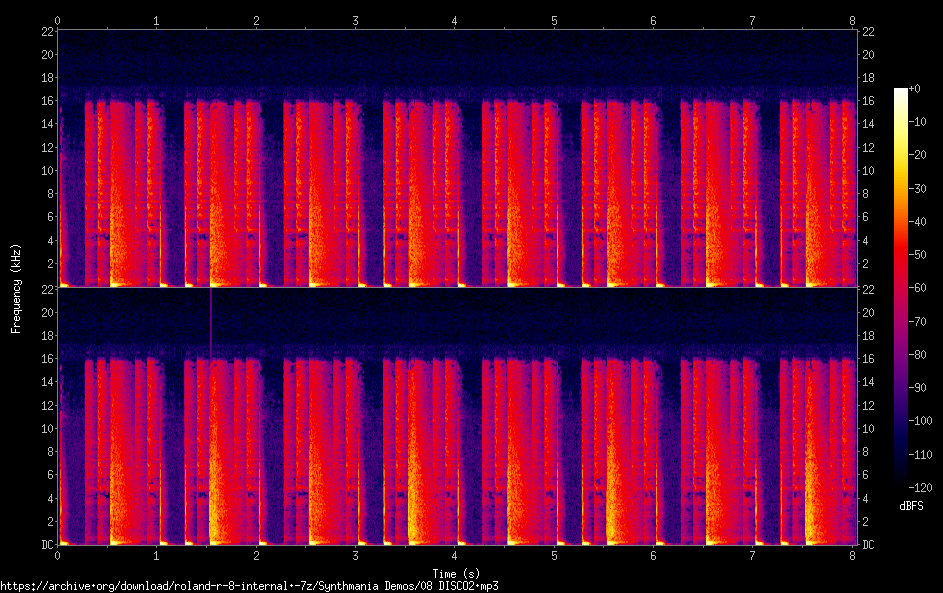Click the "-90" colorbar tick label

point(918,388)
